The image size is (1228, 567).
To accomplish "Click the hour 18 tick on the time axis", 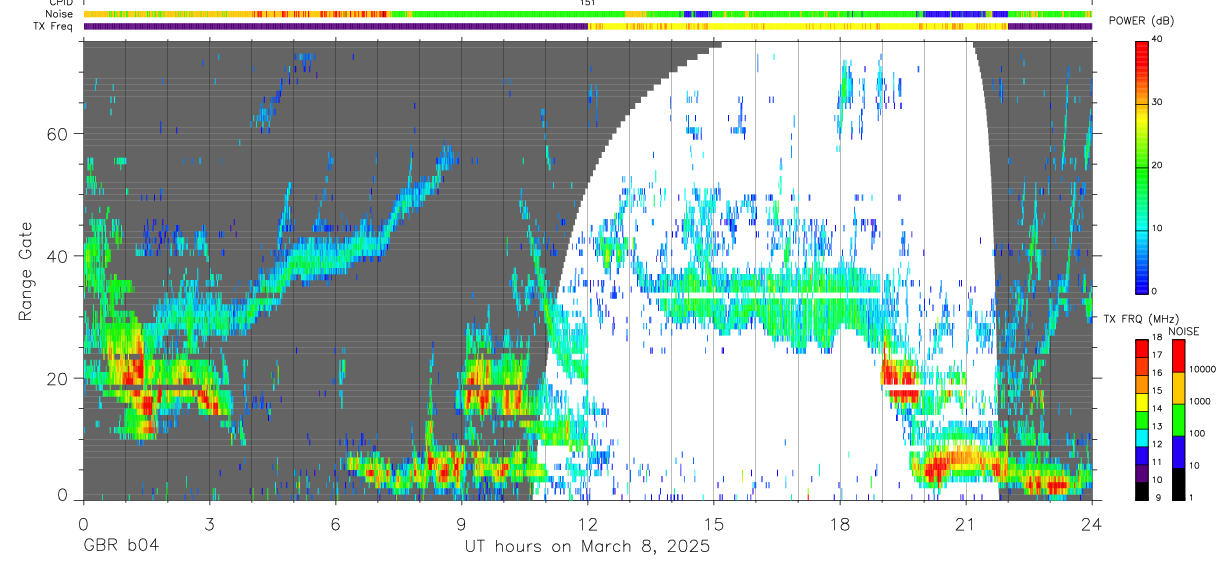I will [x=840, y=522].
